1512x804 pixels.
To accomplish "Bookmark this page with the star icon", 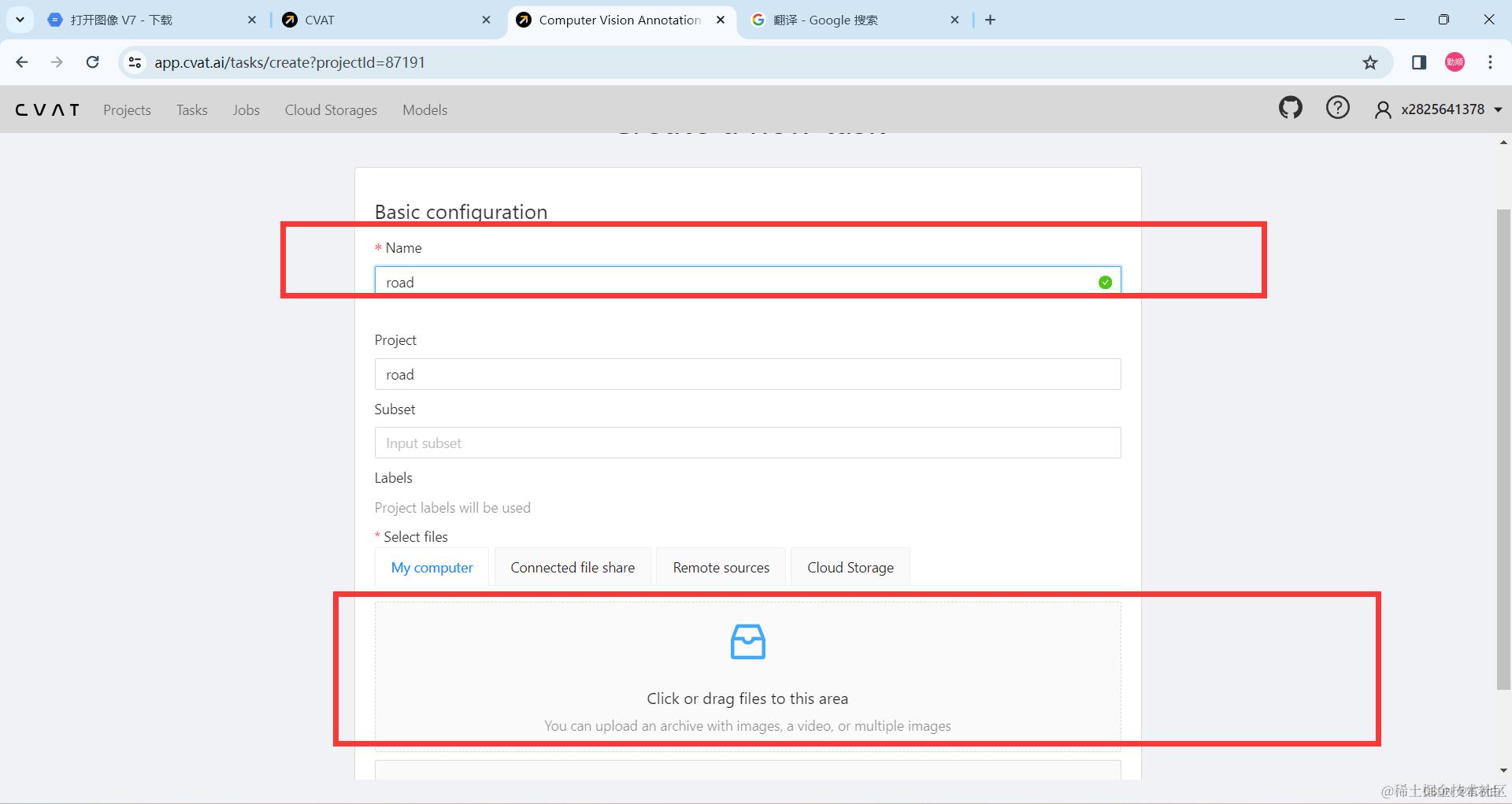I will click(x=1370, y=62).
